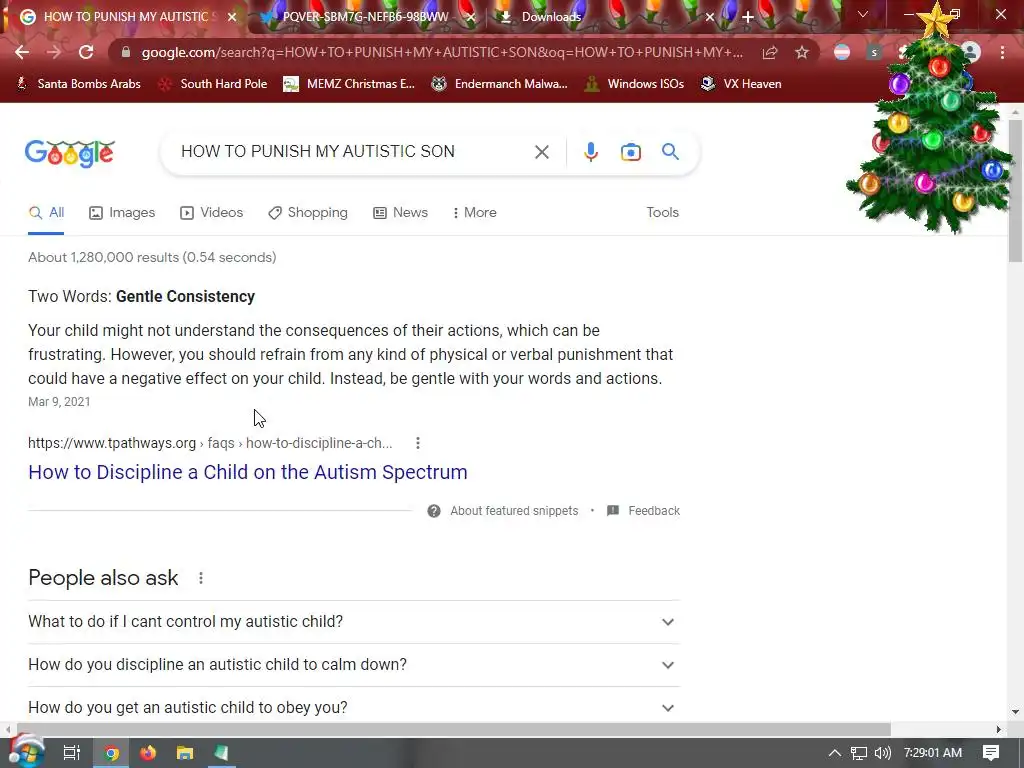Open the Chrome three-dot menu

click(1002, 52)
